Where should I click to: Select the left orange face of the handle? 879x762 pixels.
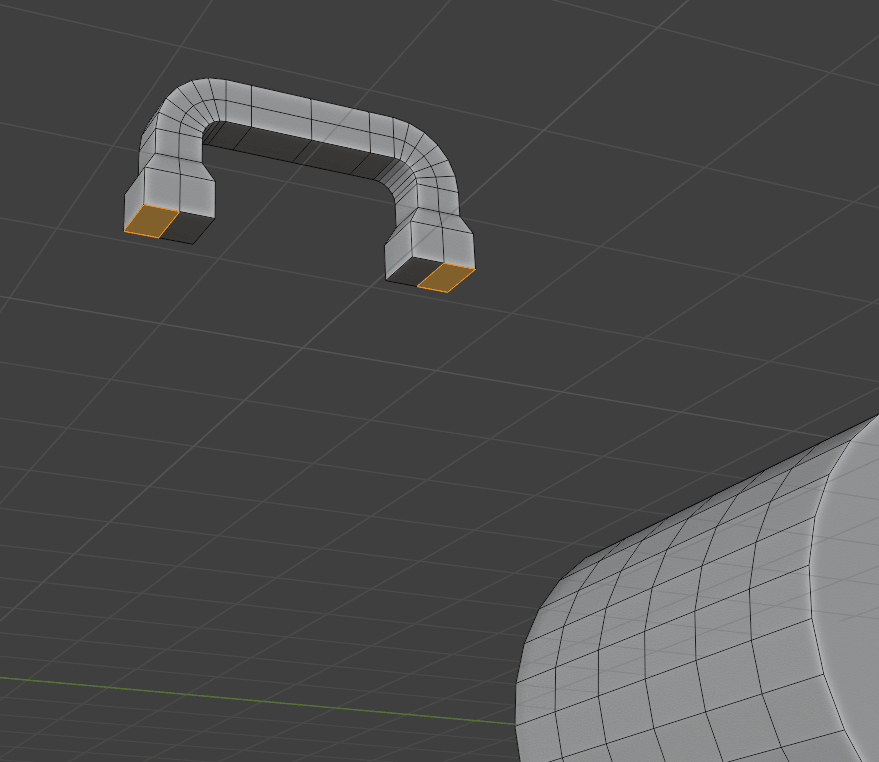coord(151,221)
